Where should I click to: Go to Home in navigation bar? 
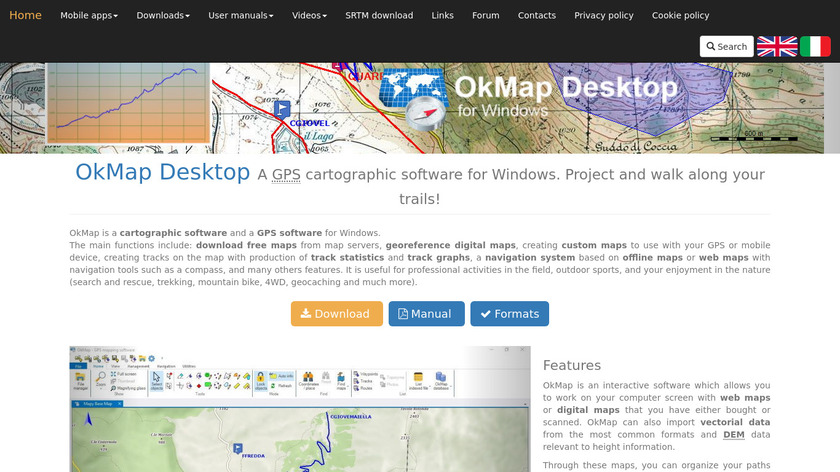25,15
